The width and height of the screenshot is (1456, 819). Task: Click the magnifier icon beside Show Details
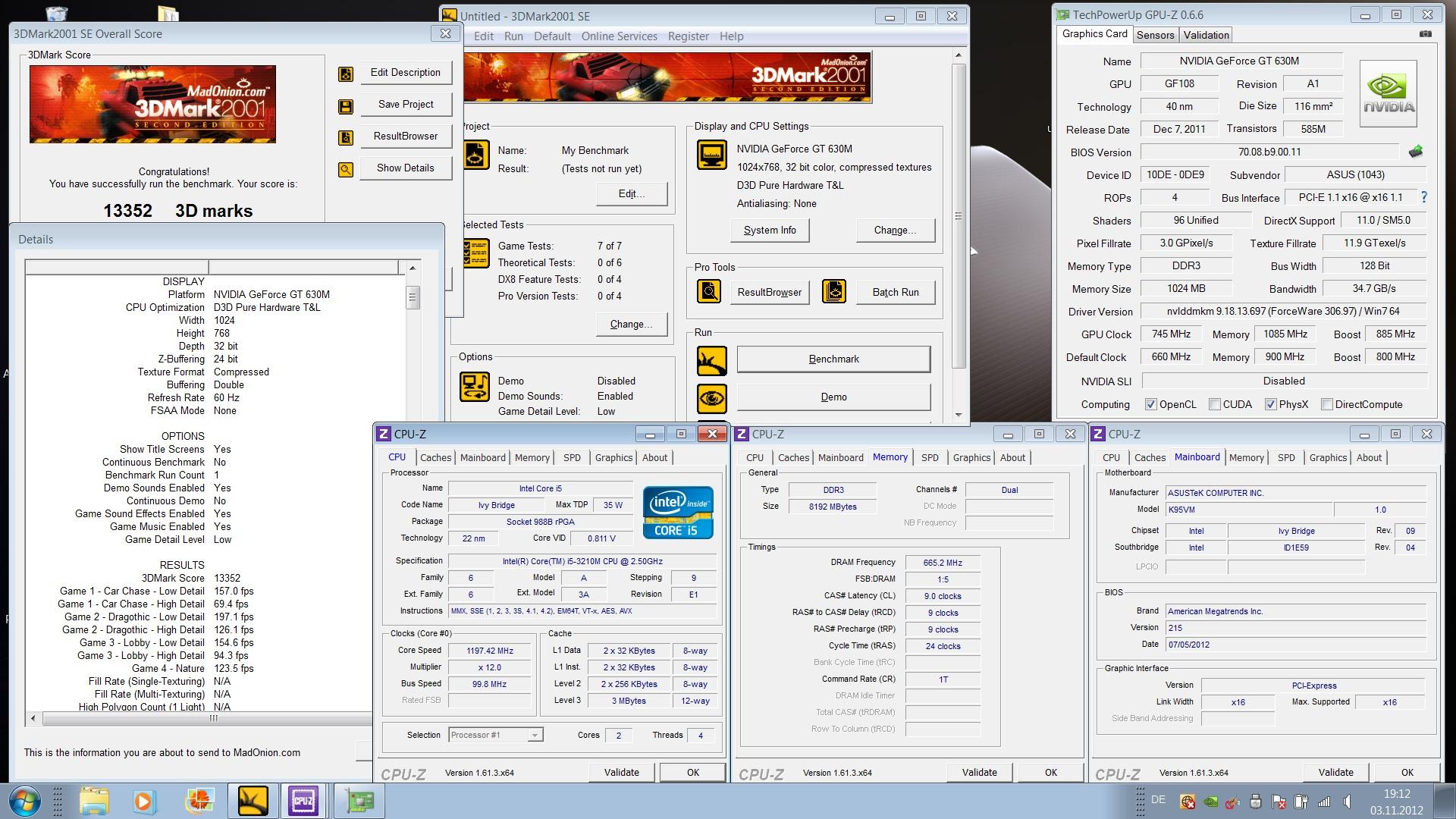[346, 170]
